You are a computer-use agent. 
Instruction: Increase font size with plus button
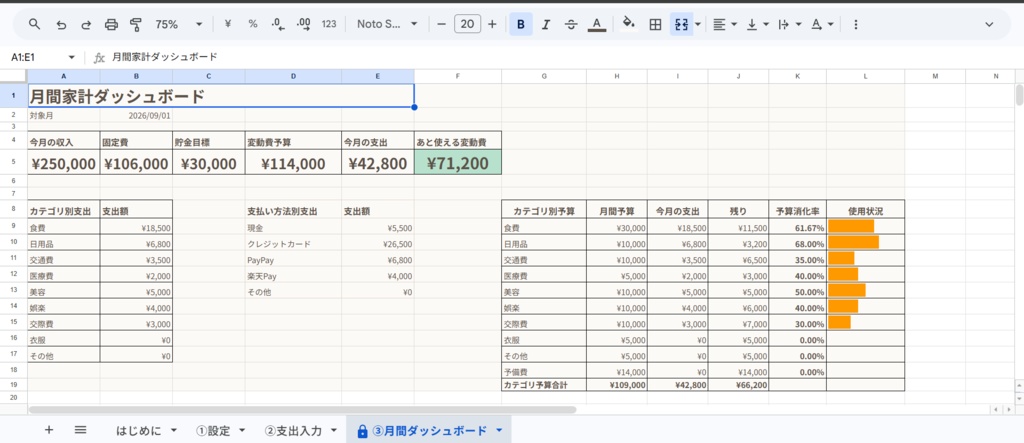(x=492, y=24)
